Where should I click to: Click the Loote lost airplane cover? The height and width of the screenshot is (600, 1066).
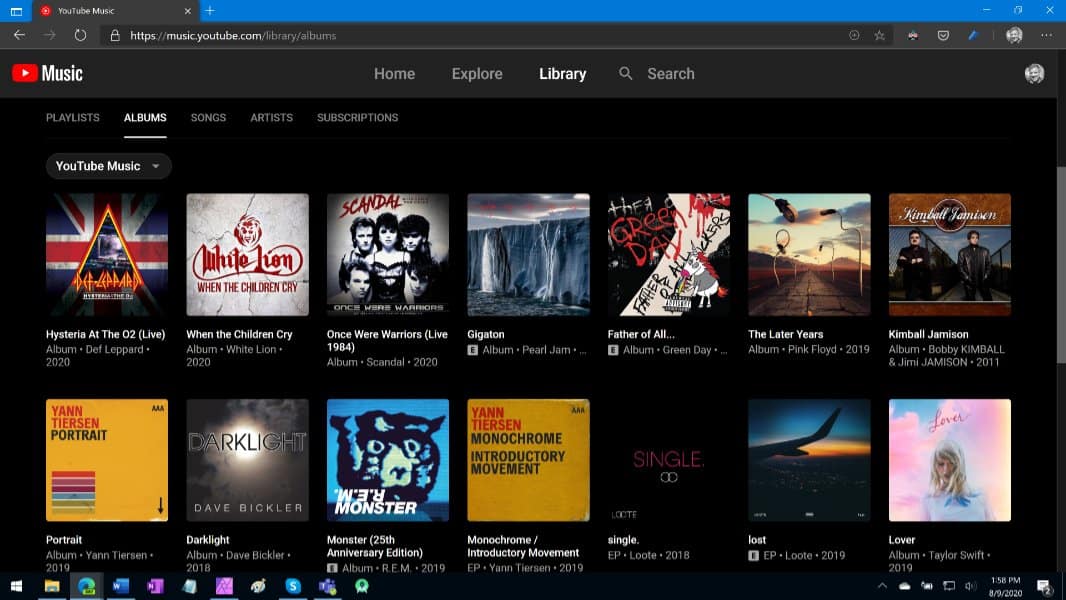click(x=809, y=460)
